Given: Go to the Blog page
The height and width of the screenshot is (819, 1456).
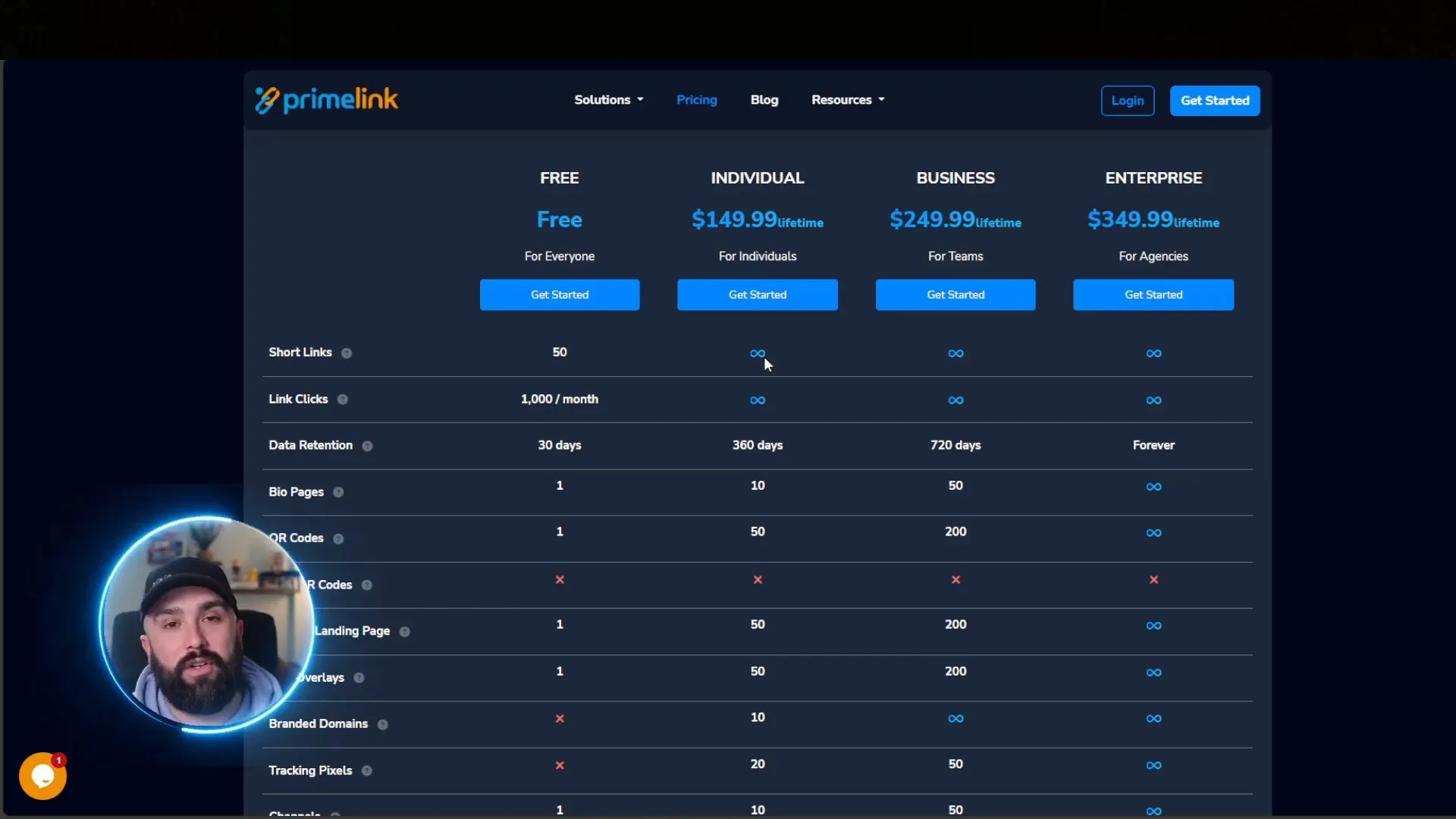Looking at the screenshot, I should pyautogui.click(x=764, y=100).
